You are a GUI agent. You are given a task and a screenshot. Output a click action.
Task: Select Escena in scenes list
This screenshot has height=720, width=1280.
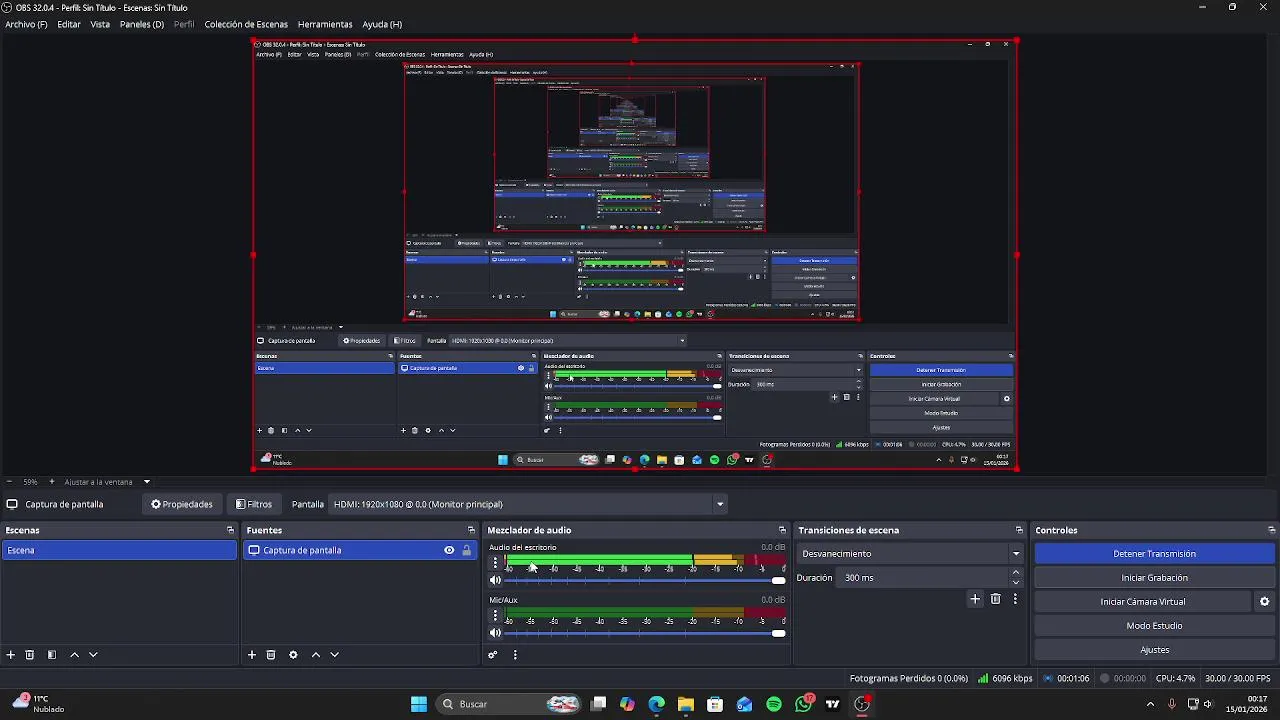pyautogui.click(x=119, y=550)
